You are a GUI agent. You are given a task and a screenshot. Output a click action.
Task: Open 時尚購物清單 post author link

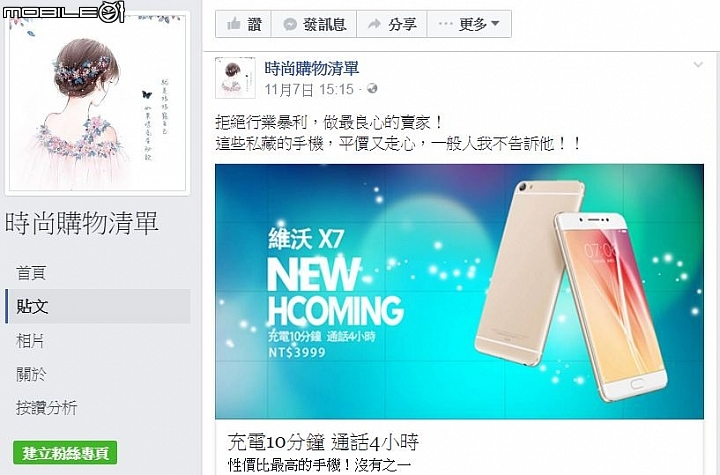(x=311, y=68)
